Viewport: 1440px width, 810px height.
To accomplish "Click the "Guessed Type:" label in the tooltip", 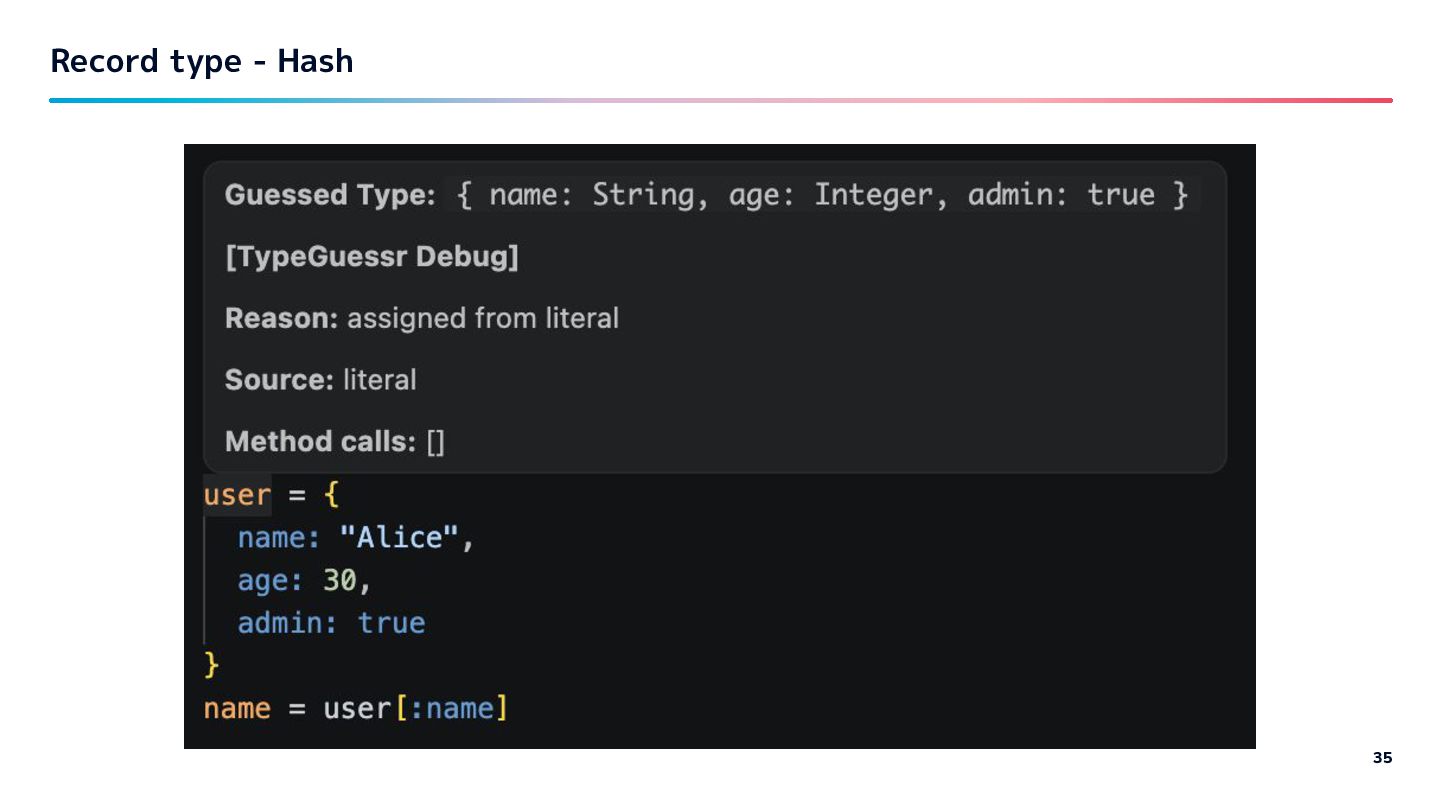I will (x=330, y=195).
